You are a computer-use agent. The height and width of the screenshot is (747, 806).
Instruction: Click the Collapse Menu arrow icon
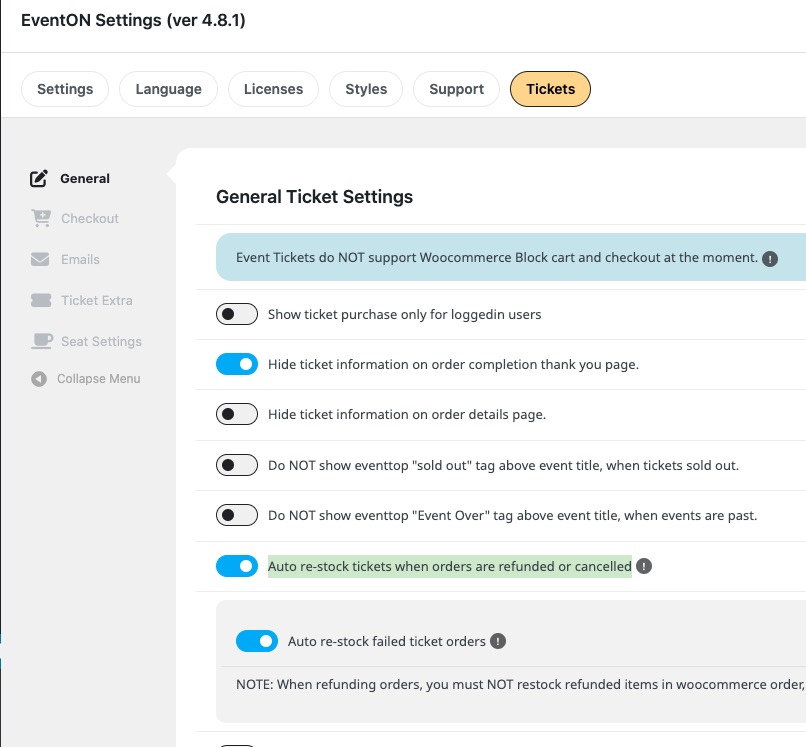[x=39, y=379]
